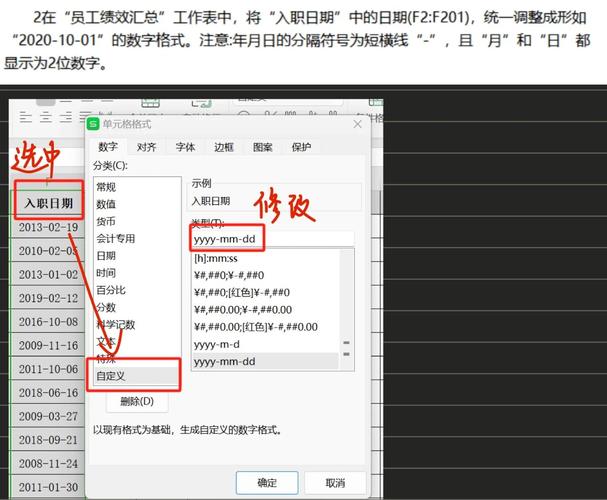Select cell with date 2011-01-30
This screenshot has width=607, height=500.
tap(48, 487)
